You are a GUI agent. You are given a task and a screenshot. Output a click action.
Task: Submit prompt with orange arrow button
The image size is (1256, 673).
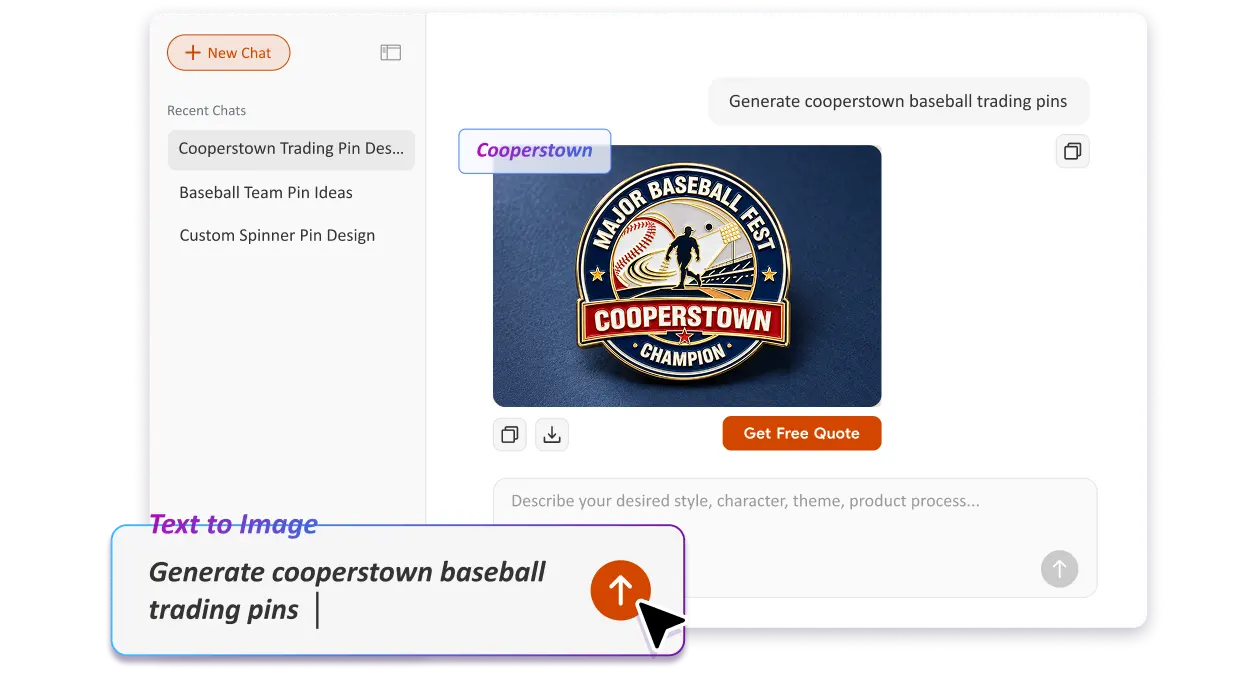620,590
